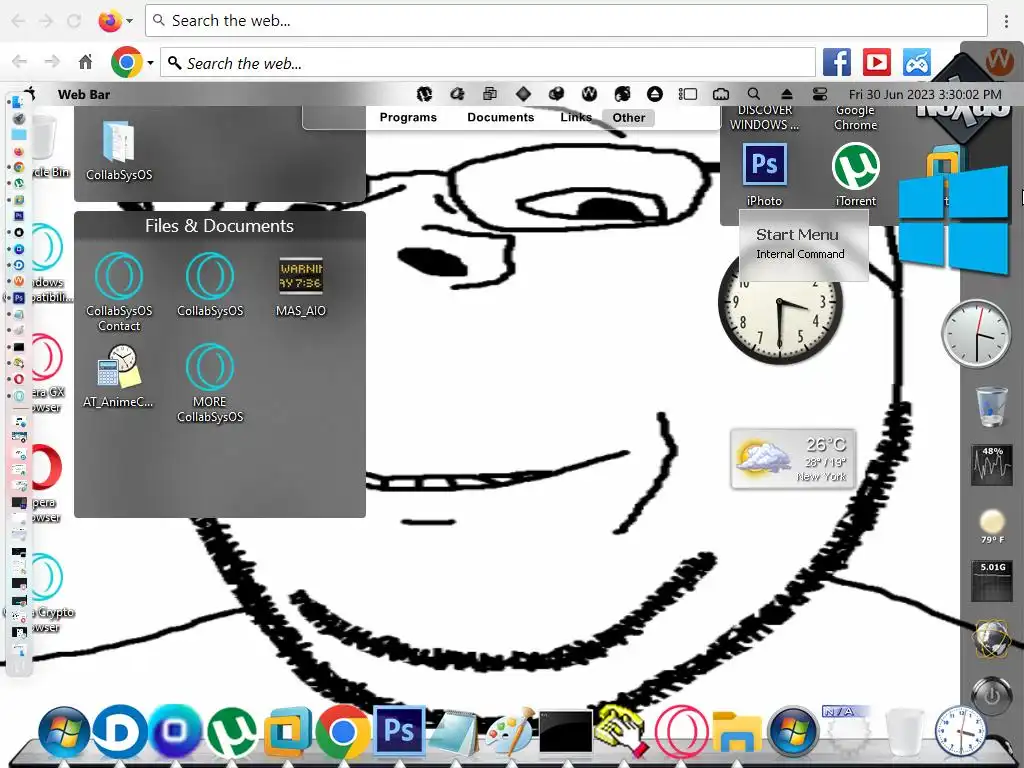
Task: Click the reload button in top bar
Action: tap(74, 21)
